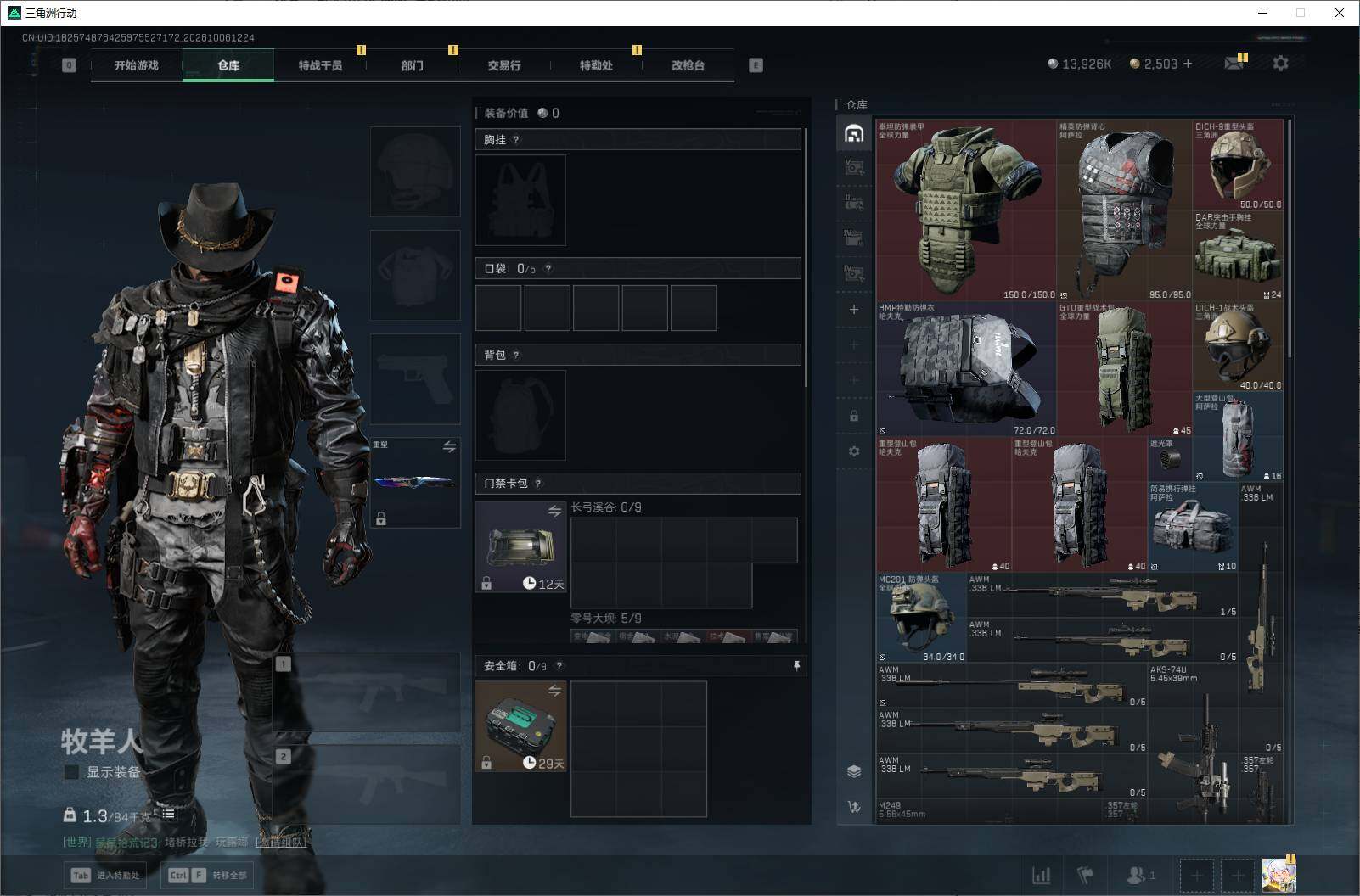Click the player avatar portrait
1360x896 pixels.
click(1279, 875)
